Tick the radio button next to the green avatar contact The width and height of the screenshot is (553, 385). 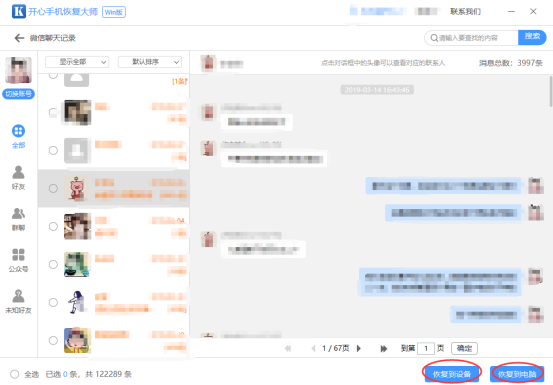coord(53,264)
